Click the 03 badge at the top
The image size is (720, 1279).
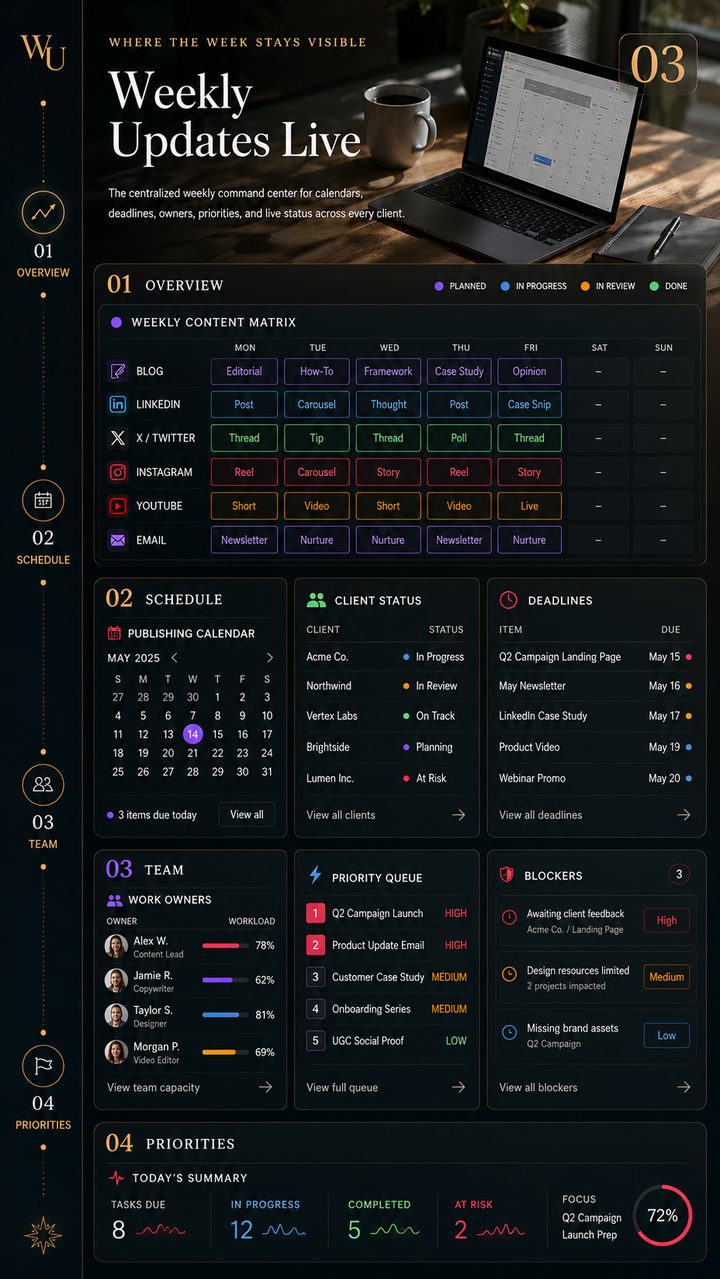tap(658, 64)
